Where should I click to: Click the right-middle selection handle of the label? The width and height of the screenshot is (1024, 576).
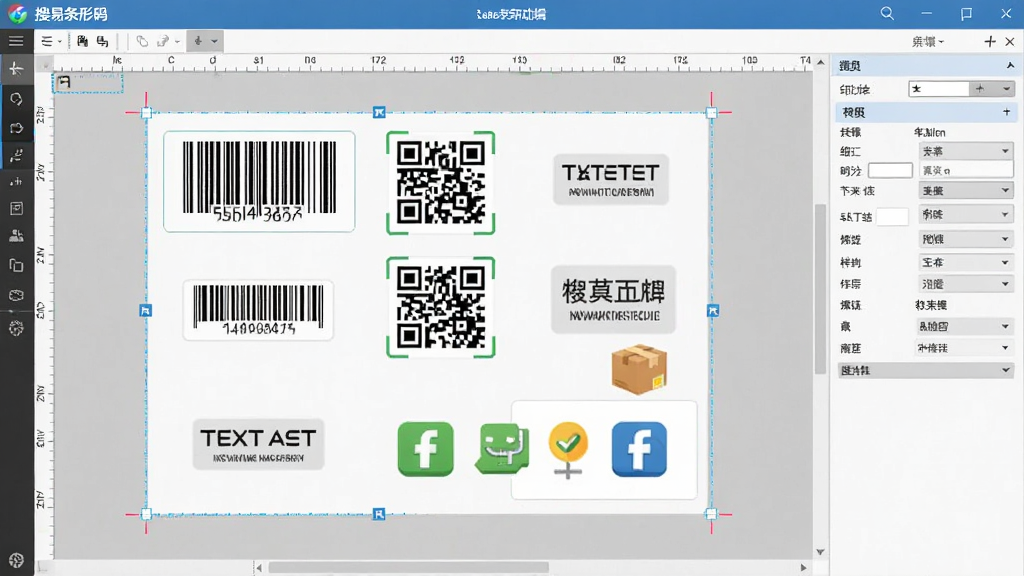[x=712, y=311]
